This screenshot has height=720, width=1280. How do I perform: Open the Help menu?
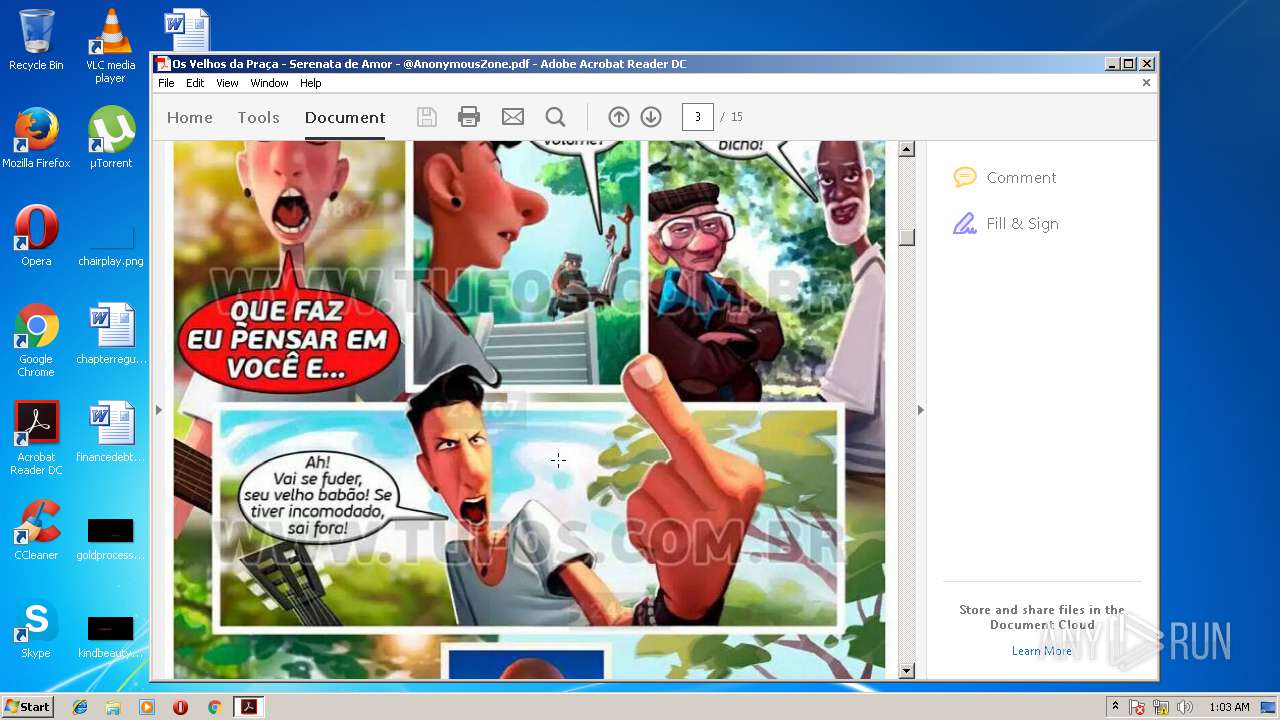coord(311,83)
